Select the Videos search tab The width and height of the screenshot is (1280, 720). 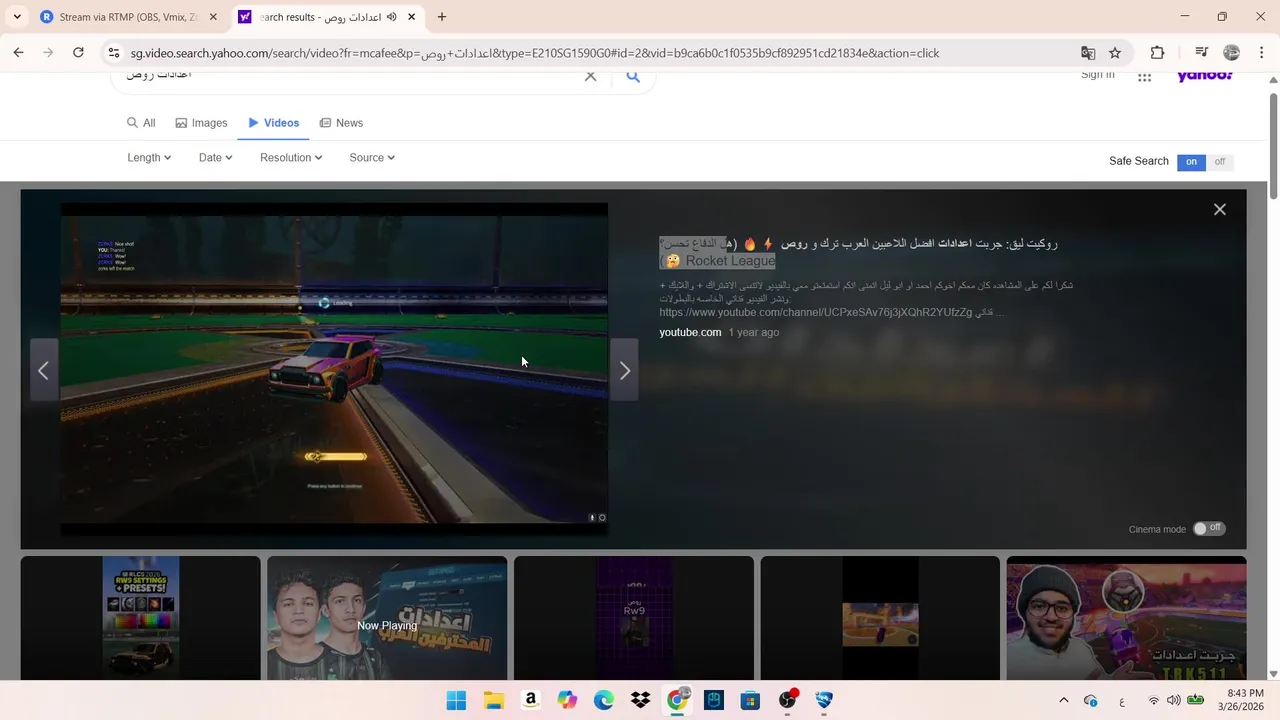(274, 123)
